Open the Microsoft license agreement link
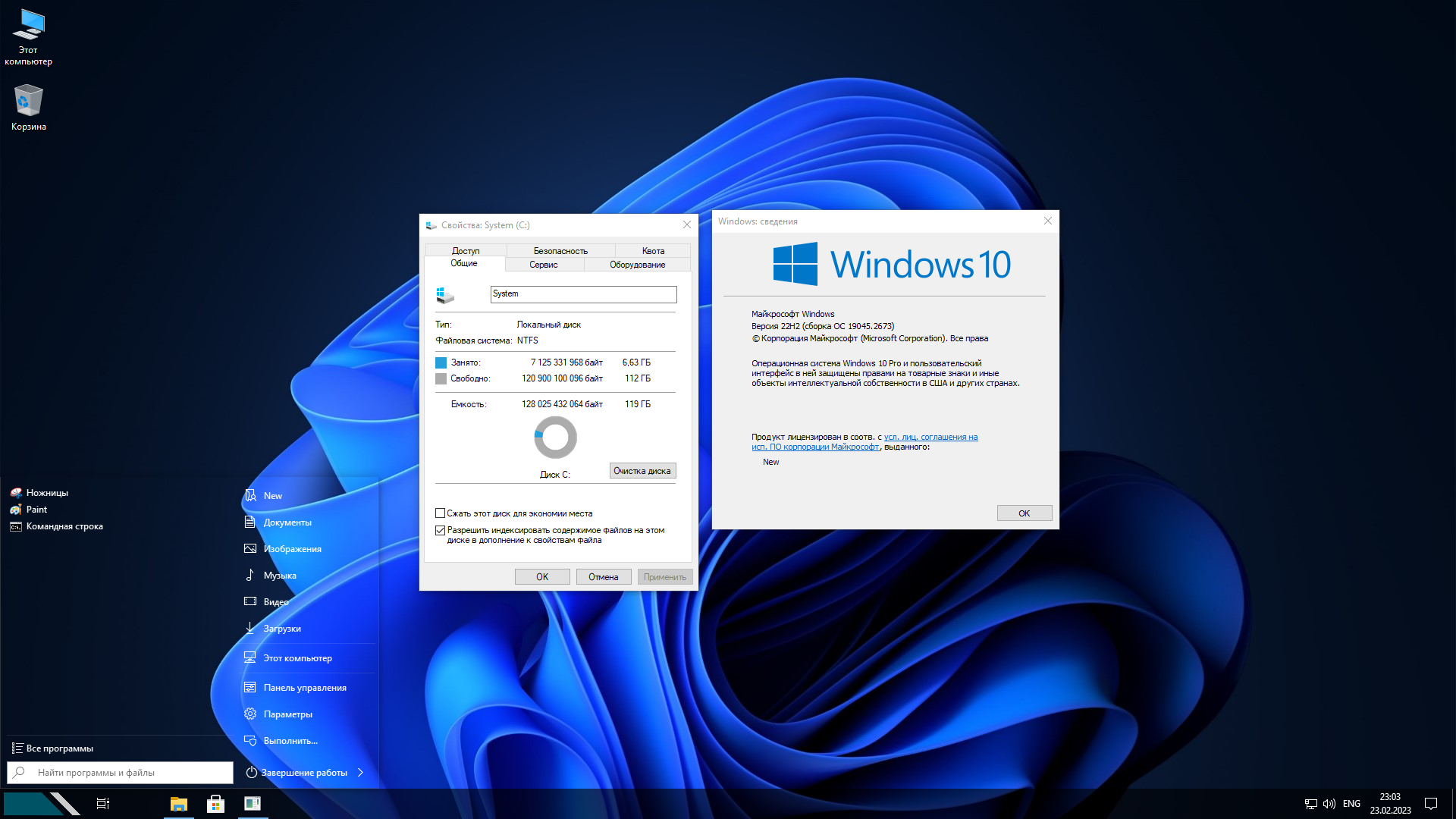The image size is (1456, 819). click(x=930, y=438)
